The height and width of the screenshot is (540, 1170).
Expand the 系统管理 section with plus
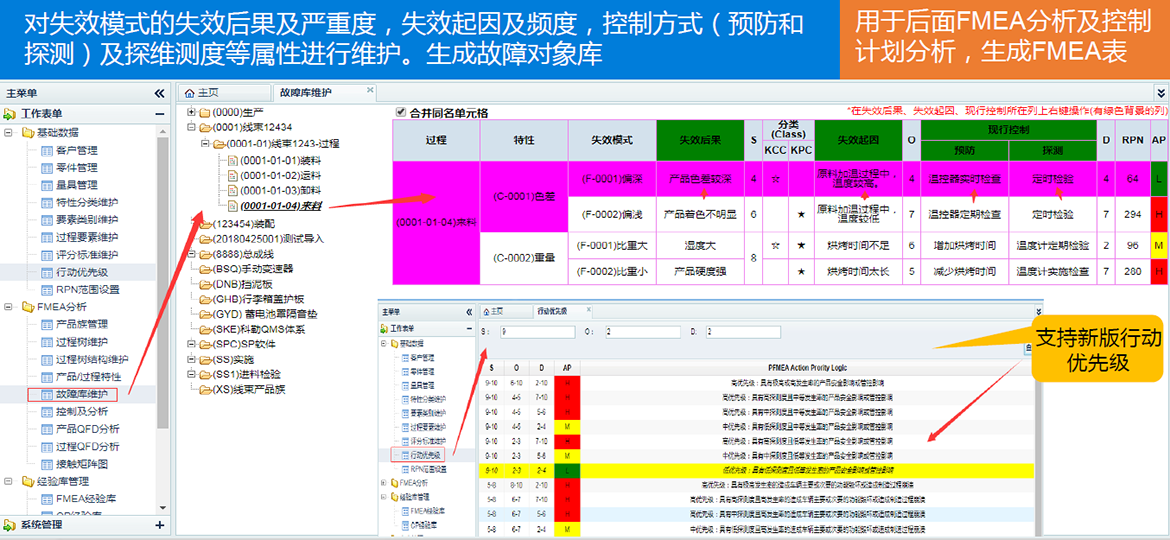click(159, 525)
